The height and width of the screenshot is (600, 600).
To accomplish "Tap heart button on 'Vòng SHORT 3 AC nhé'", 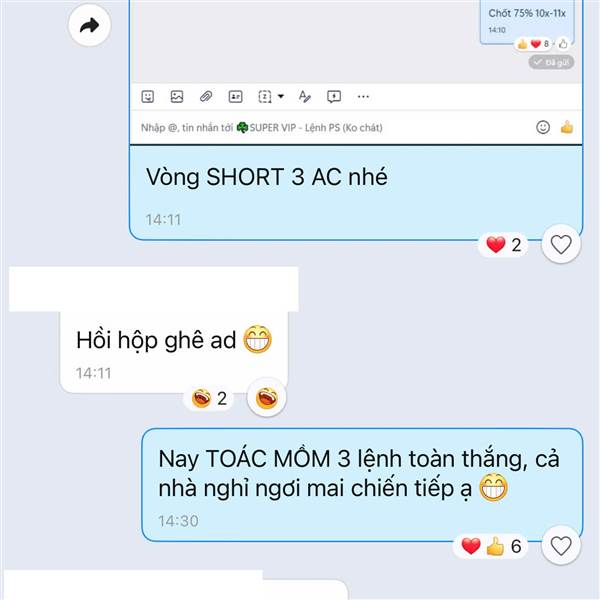I will tap(561, 244).
